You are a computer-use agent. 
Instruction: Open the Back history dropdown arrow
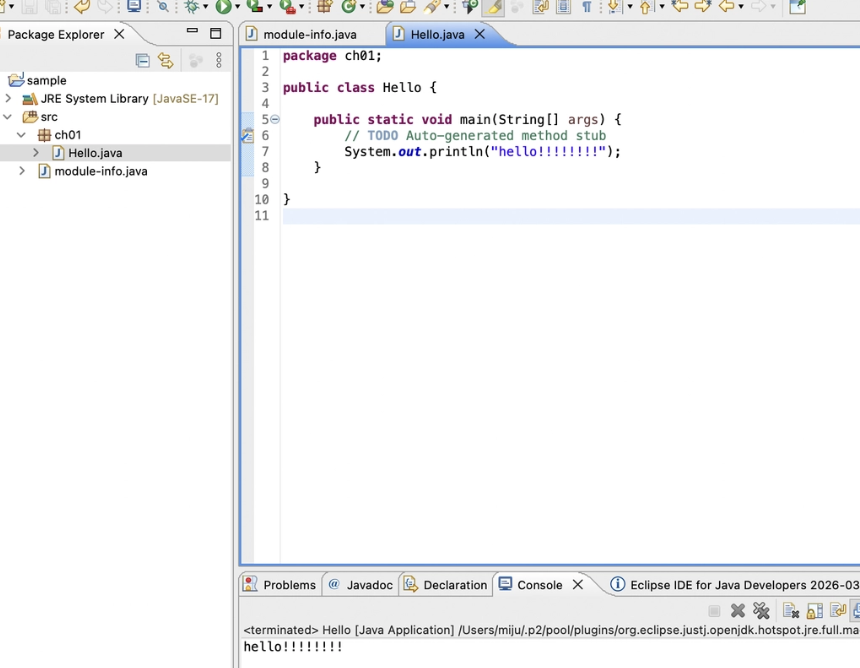741,7
